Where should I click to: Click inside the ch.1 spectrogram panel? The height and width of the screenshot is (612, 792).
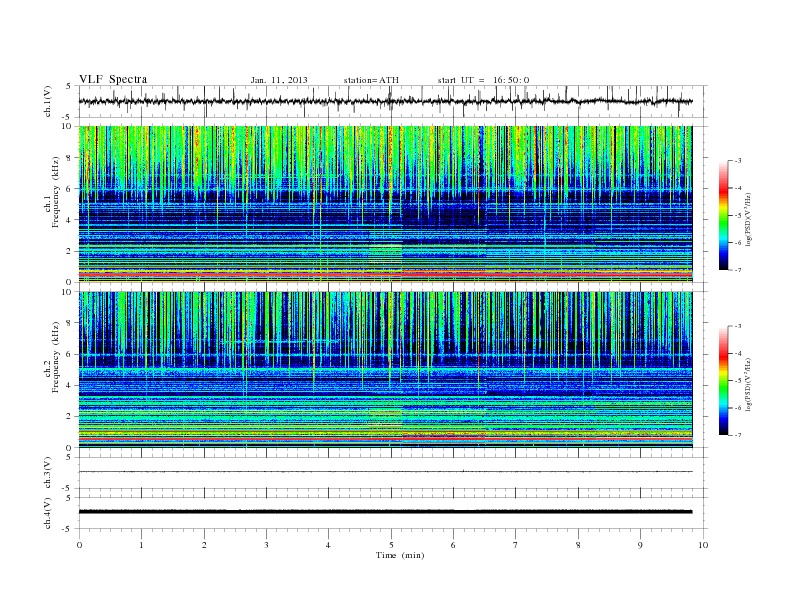[385, 204]
